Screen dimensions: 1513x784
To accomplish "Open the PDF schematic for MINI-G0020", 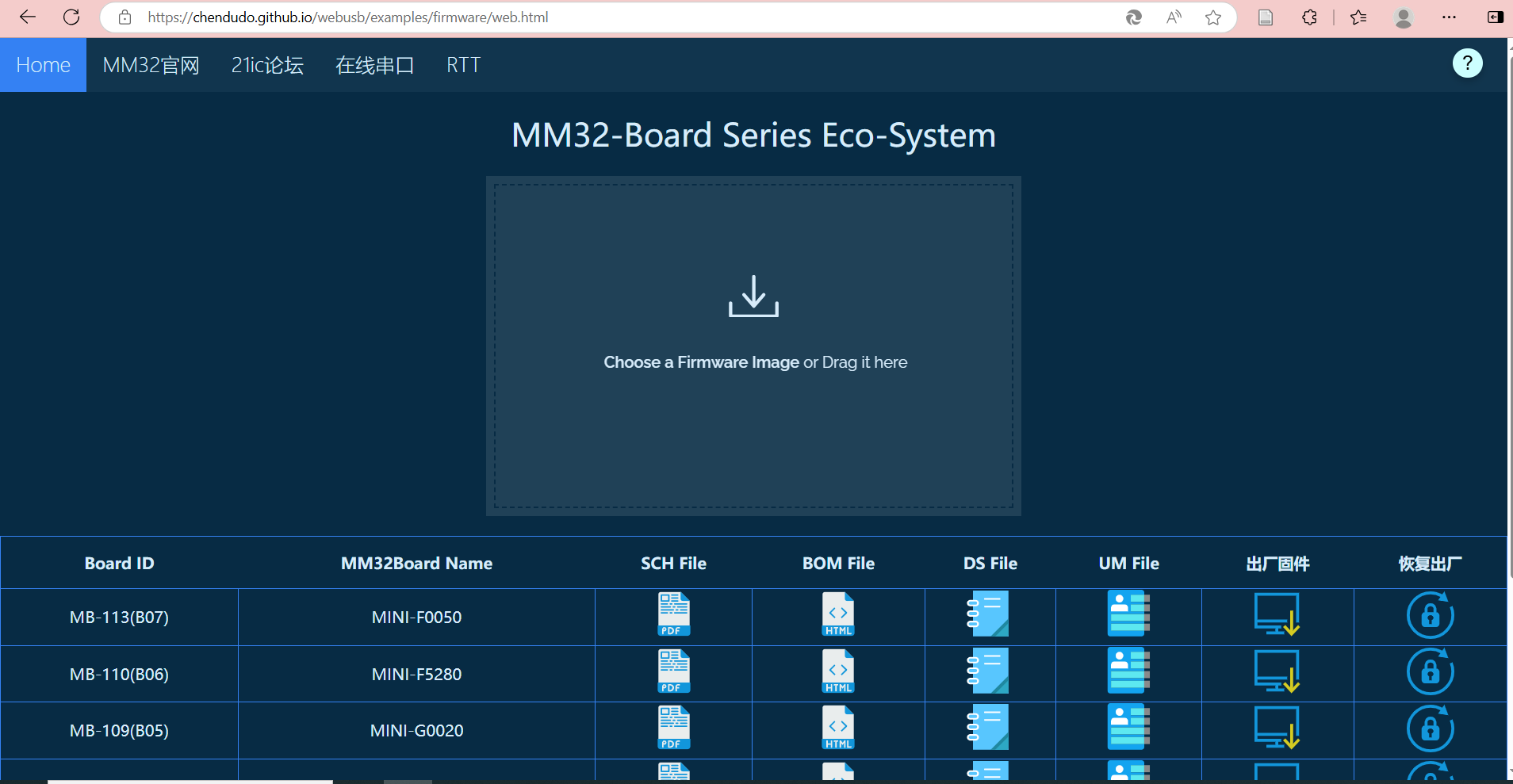I will [x=673, y=728].
